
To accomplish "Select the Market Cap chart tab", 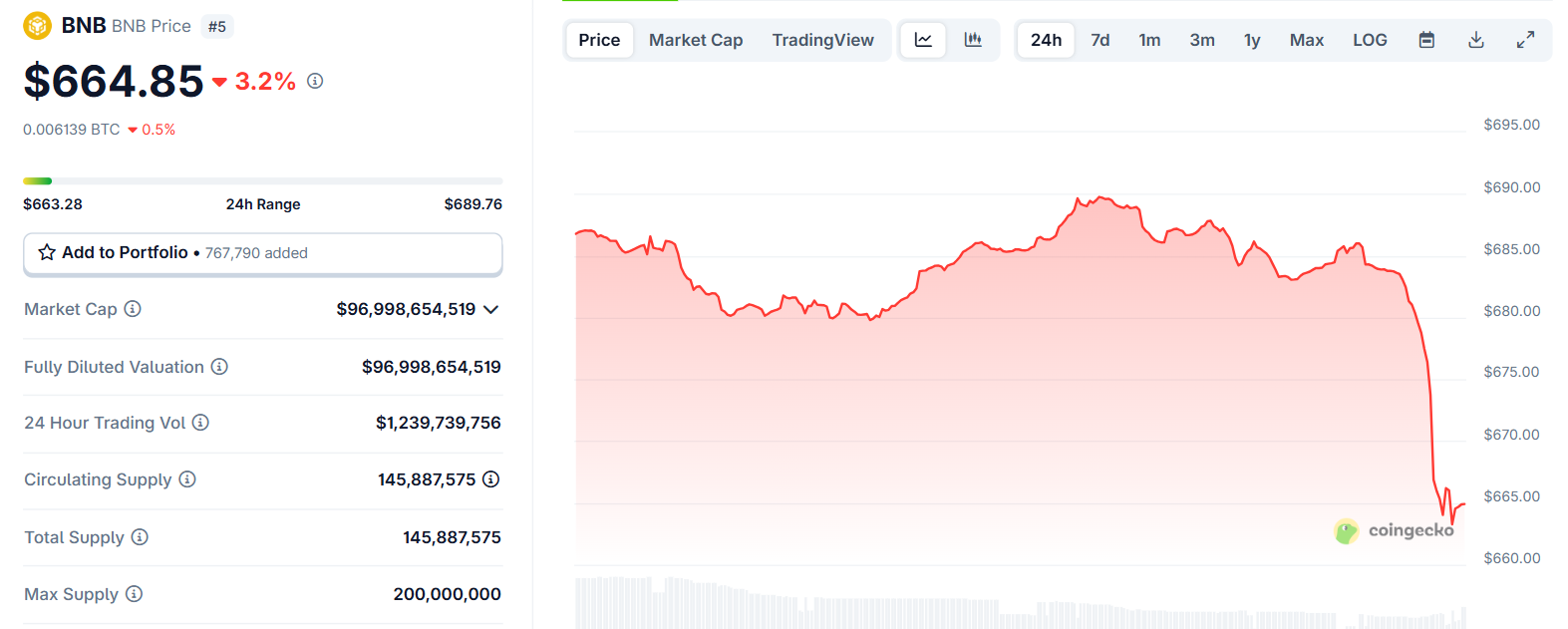I will click(x=696, y=40).
